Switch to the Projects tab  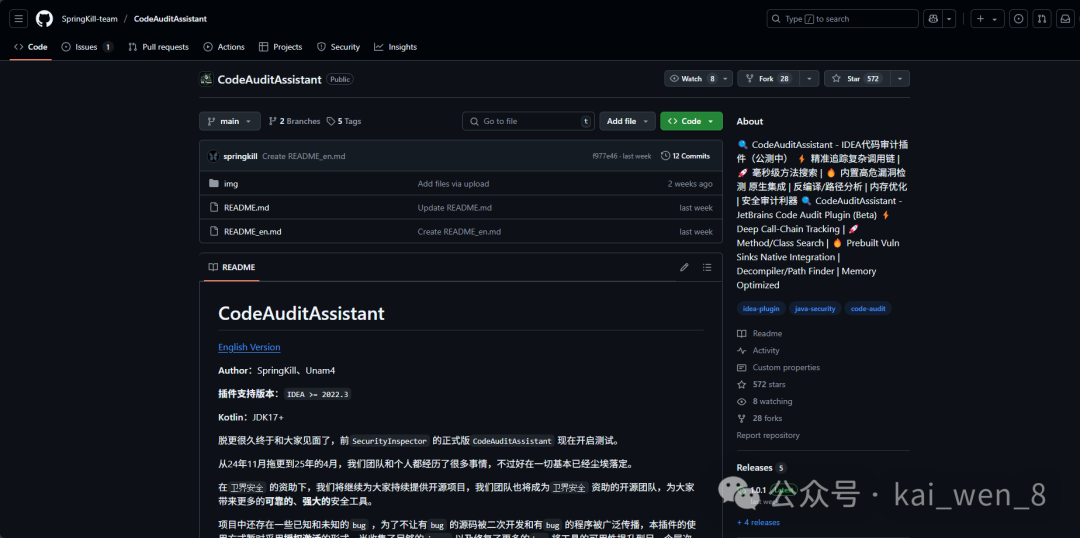(280, 47)
